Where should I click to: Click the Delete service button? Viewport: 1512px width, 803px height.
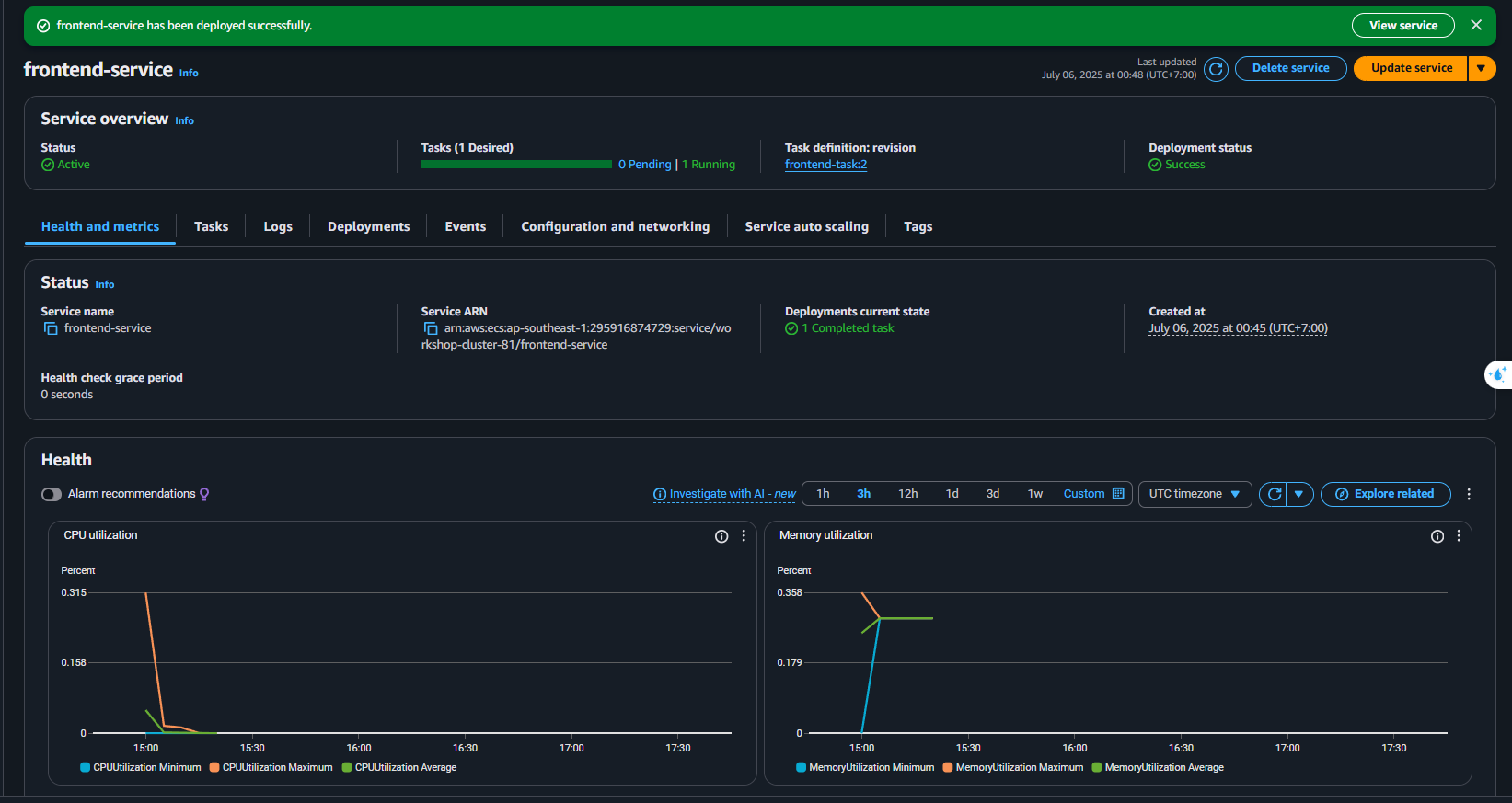(1290, 68)
